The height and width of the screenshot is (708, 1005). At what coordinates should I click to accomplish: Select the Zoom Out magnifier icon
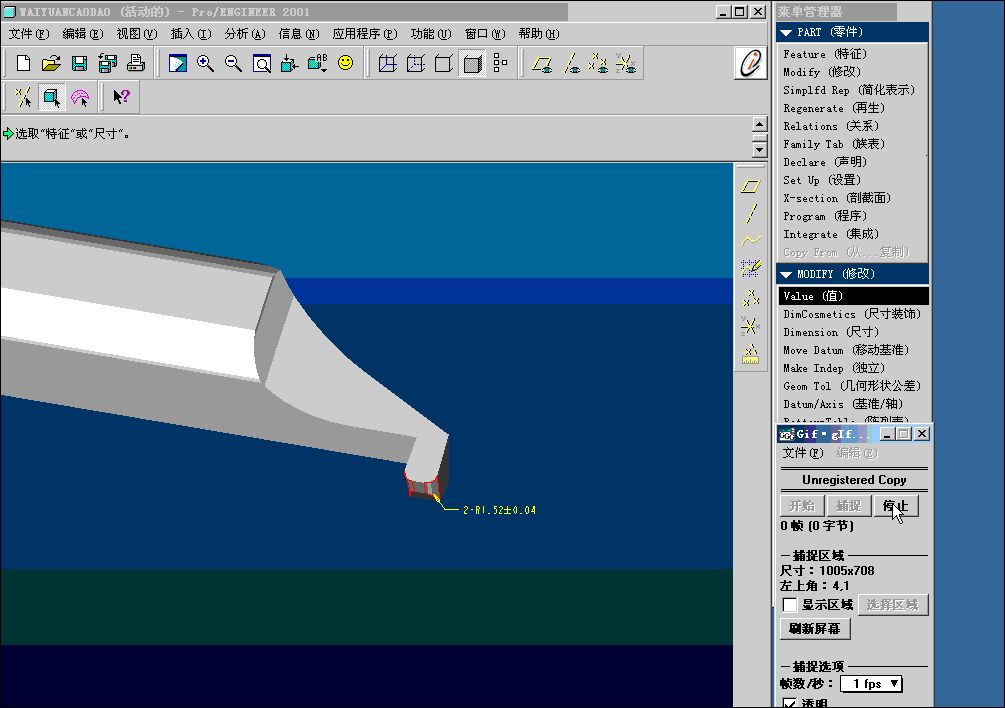[x=233, y=63]
